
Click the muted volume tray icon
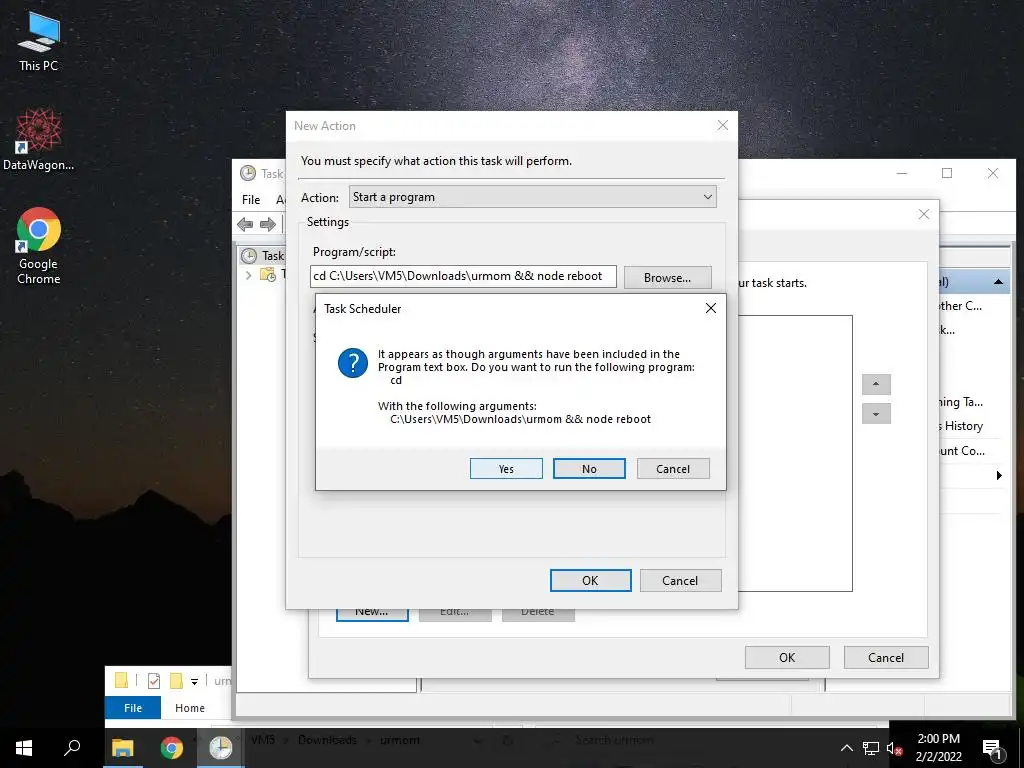(894, 748)
